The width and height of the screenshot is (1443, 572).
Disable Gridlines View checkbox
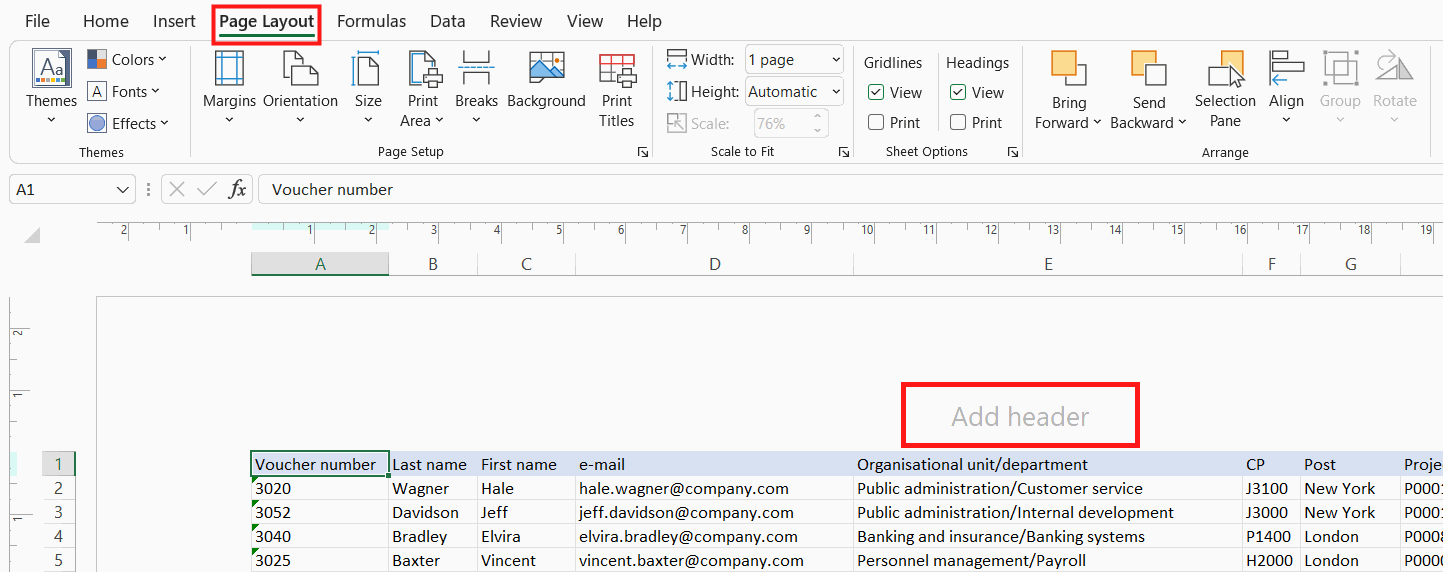876,92
